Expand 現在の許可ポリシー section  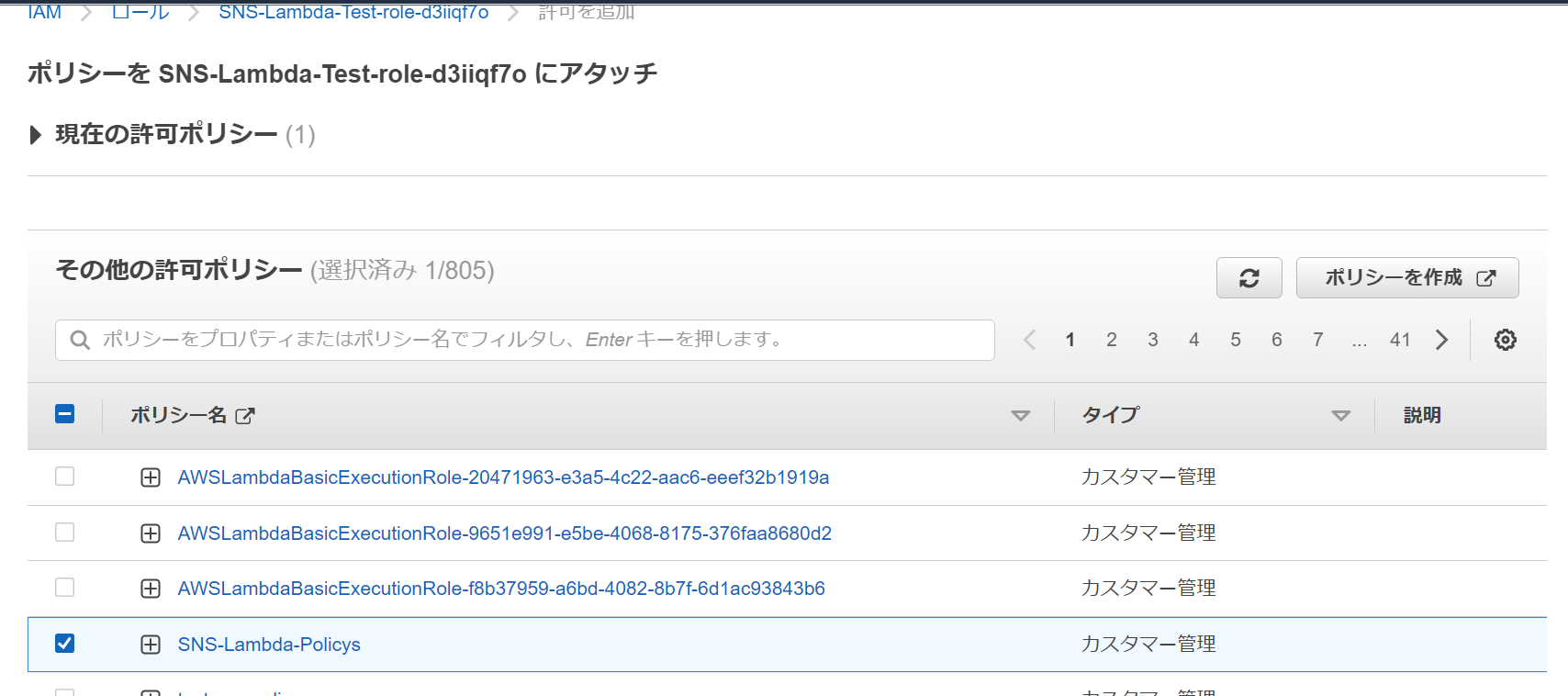(x=36, y=135)
